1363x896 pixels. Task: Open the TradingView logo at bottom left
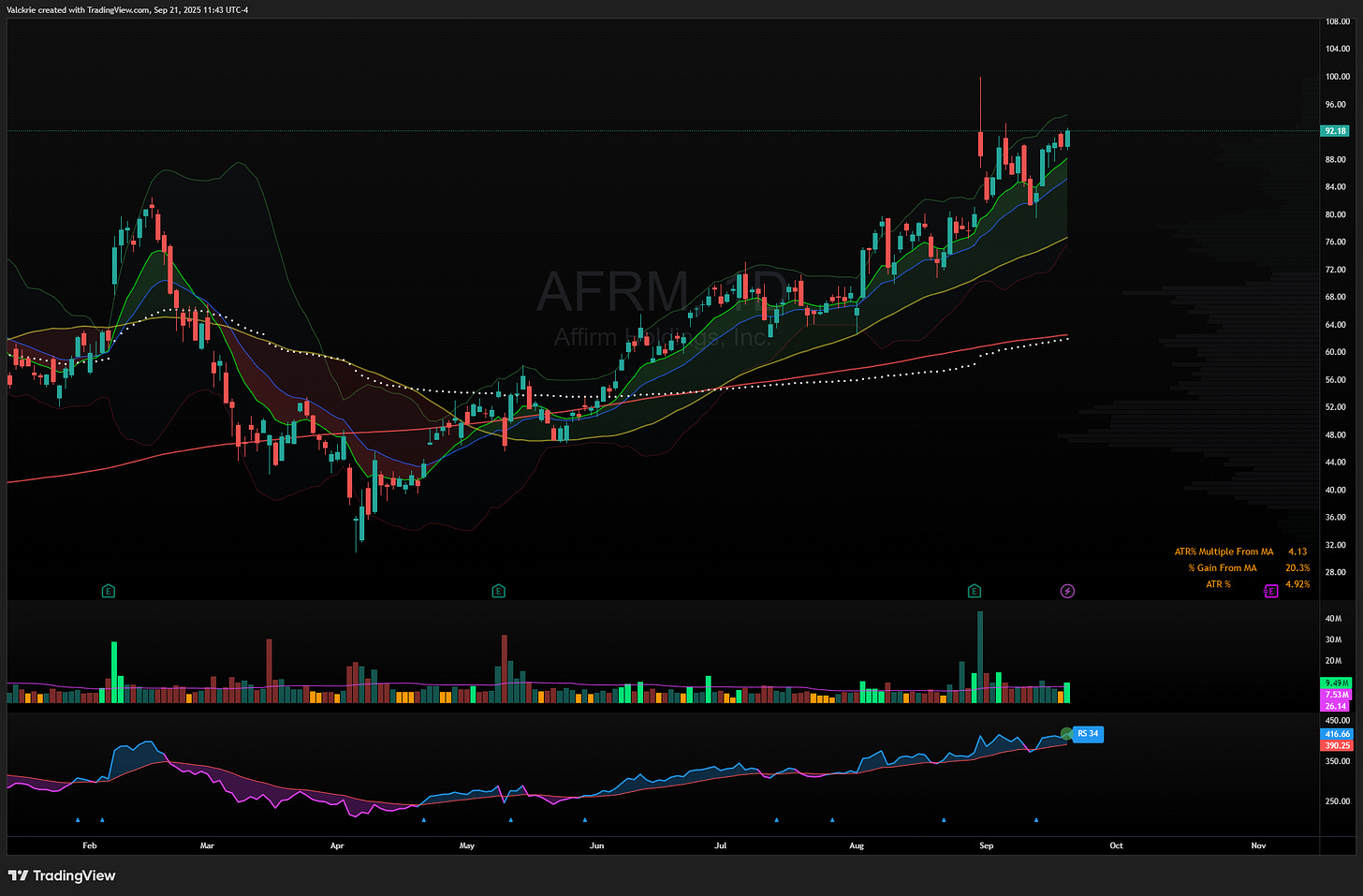62,875
